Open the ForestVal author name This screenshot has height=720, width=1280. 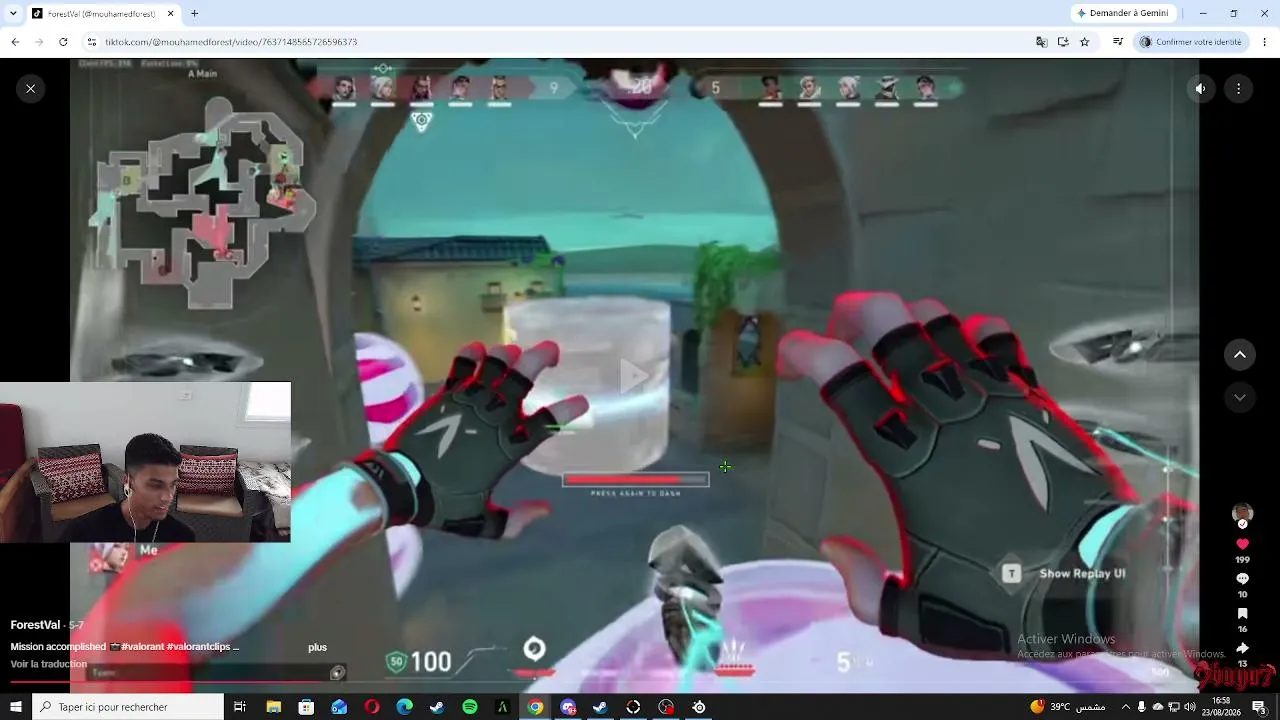tap(35, 625)
